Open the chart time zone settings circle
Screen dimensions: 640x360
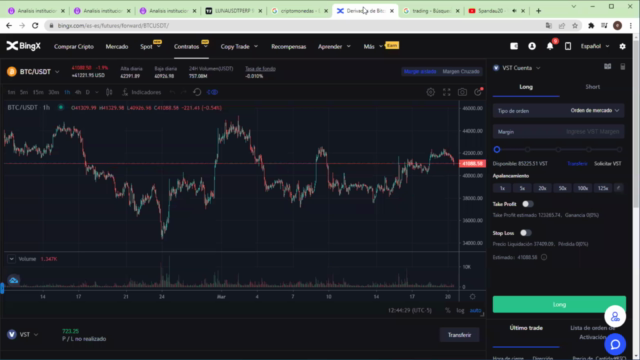coord(472,297)
